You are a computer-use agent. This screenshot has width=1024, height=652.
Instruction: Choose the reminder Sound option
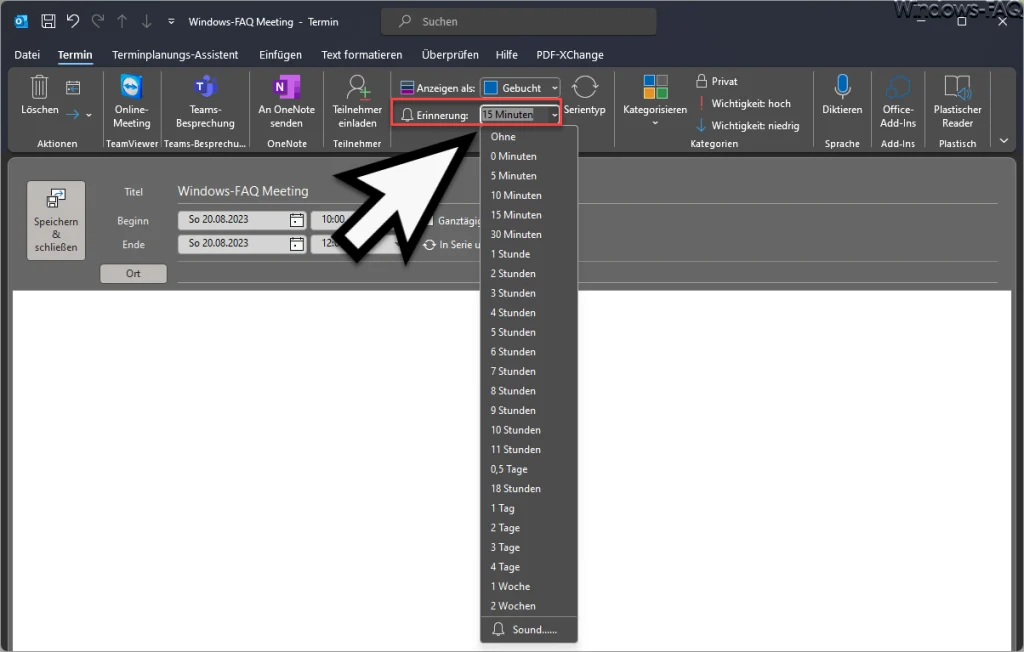pos(529,630)
